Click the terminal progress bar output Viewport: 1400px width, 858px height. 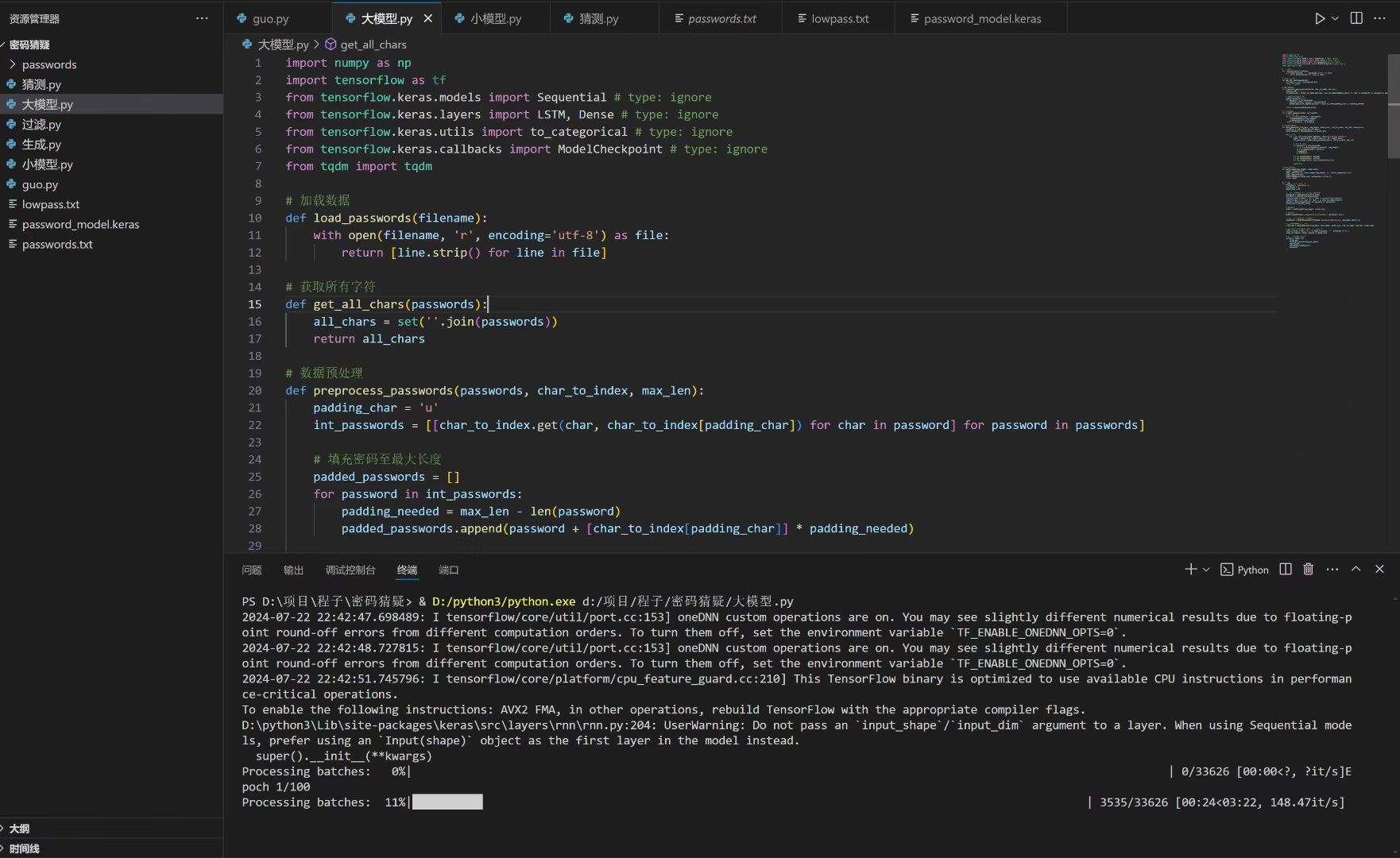(x=447, y=802)
